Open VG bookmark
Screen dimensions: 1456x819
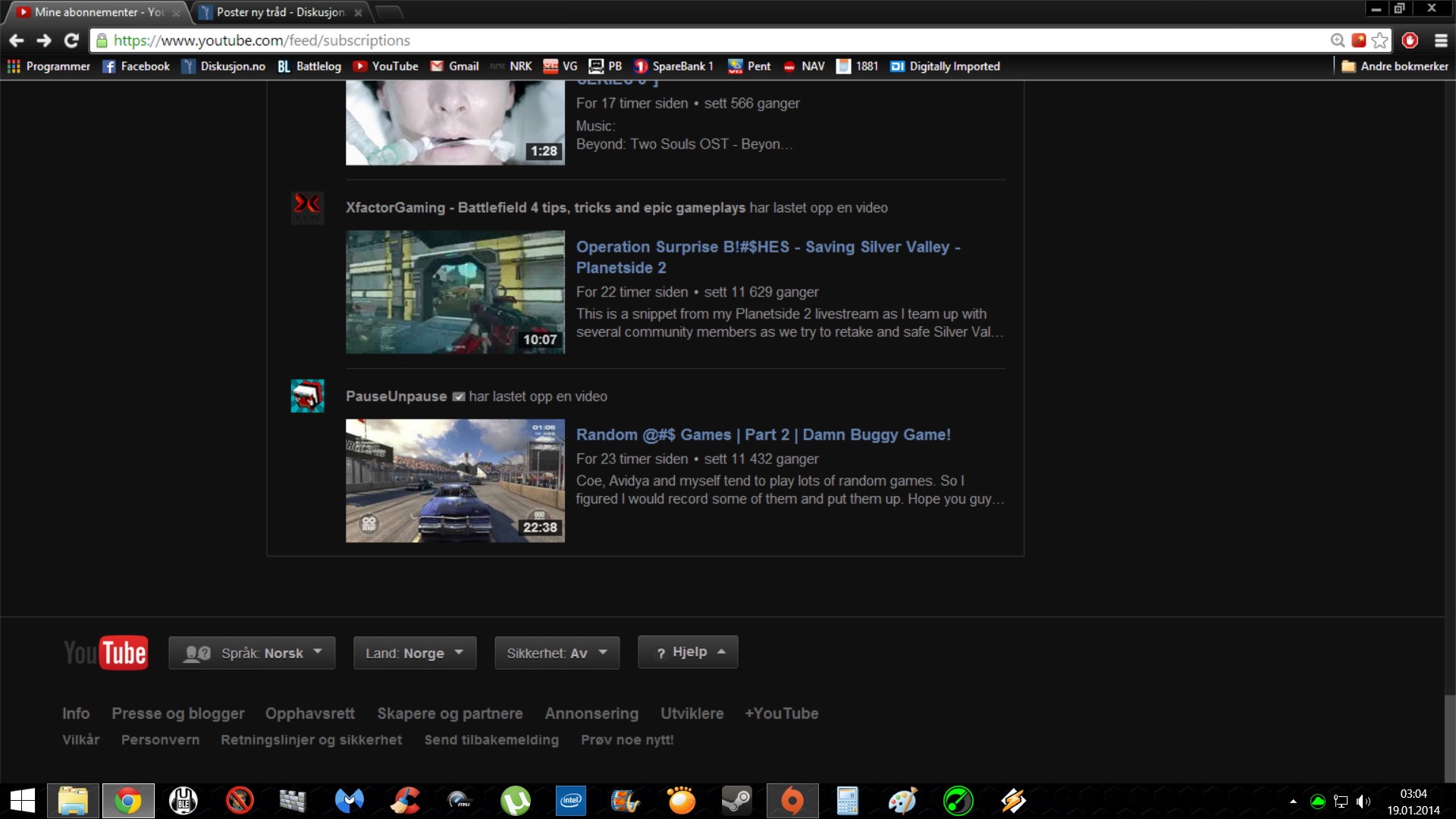click(560, 66)
